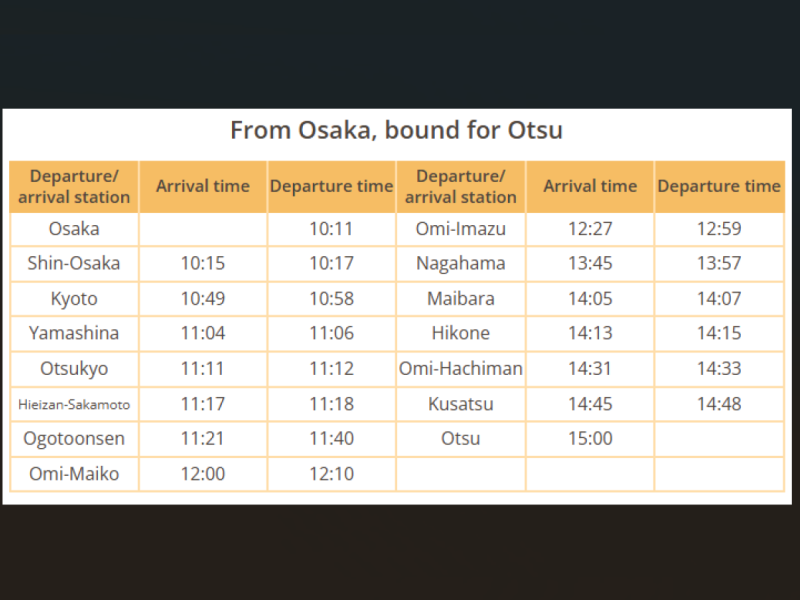The height and width of the screenshot is (600, 800).
Task: Click the 'From Osaka, bound for Otsu' title
Action: pos(396,130)
